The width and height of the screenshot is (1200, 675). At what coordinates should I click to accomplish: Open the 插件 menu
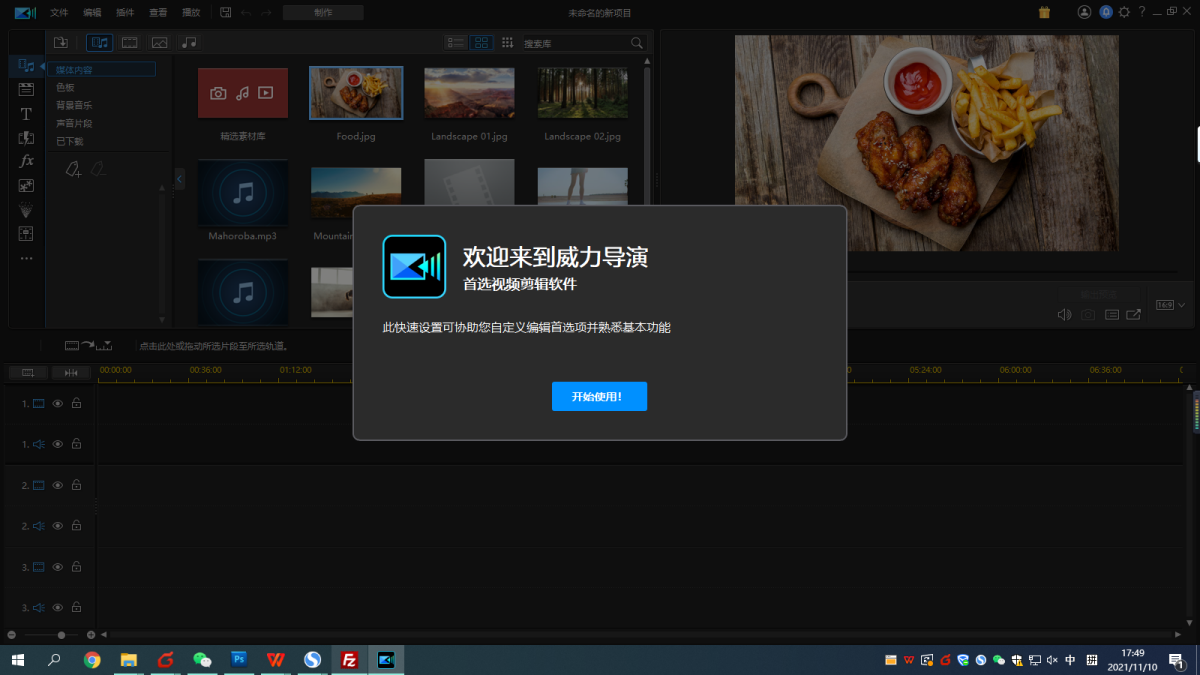click(125, 13)
